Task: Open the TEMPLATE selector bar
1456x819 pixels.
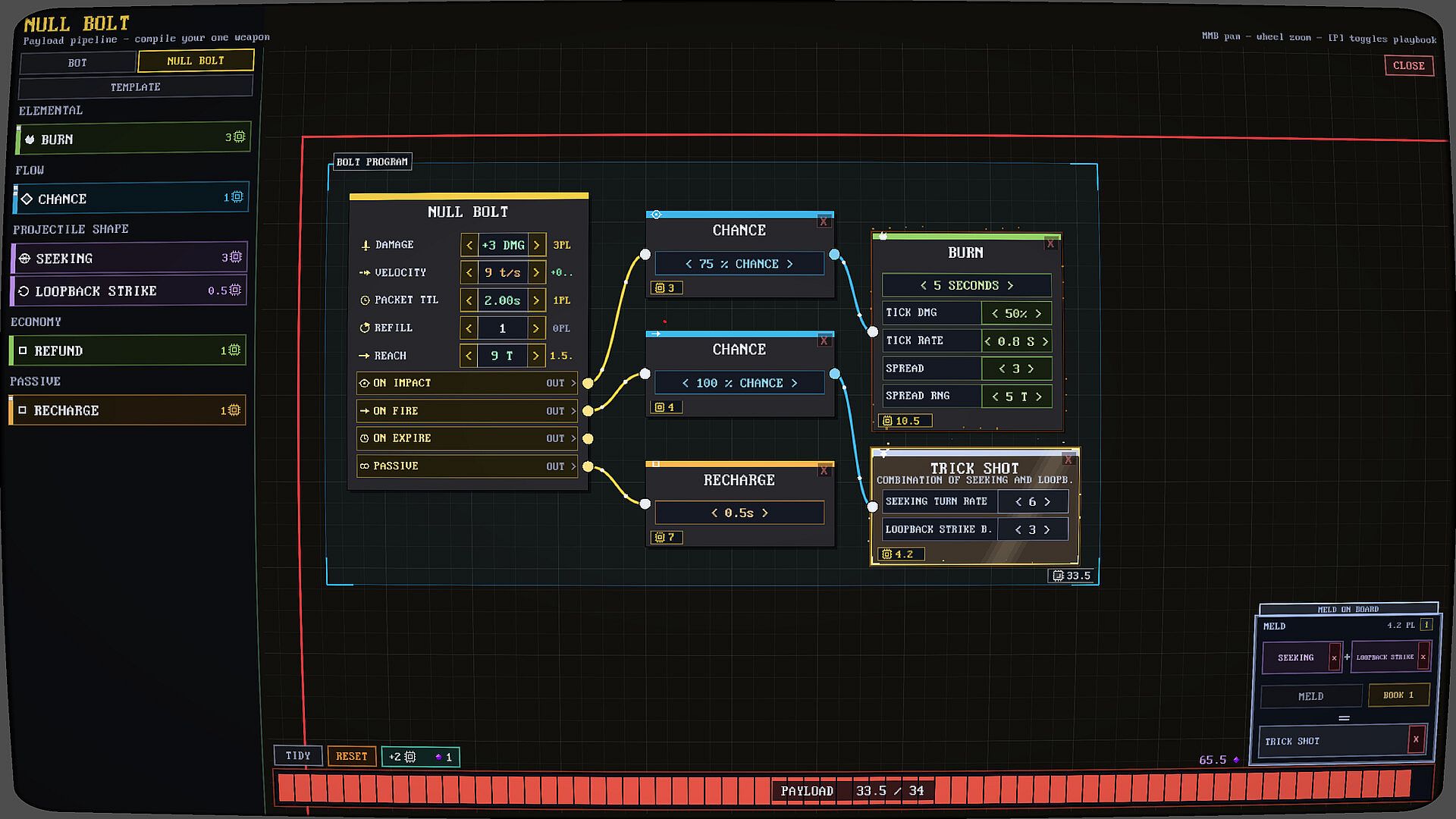Action: click(x=136, y=87)
